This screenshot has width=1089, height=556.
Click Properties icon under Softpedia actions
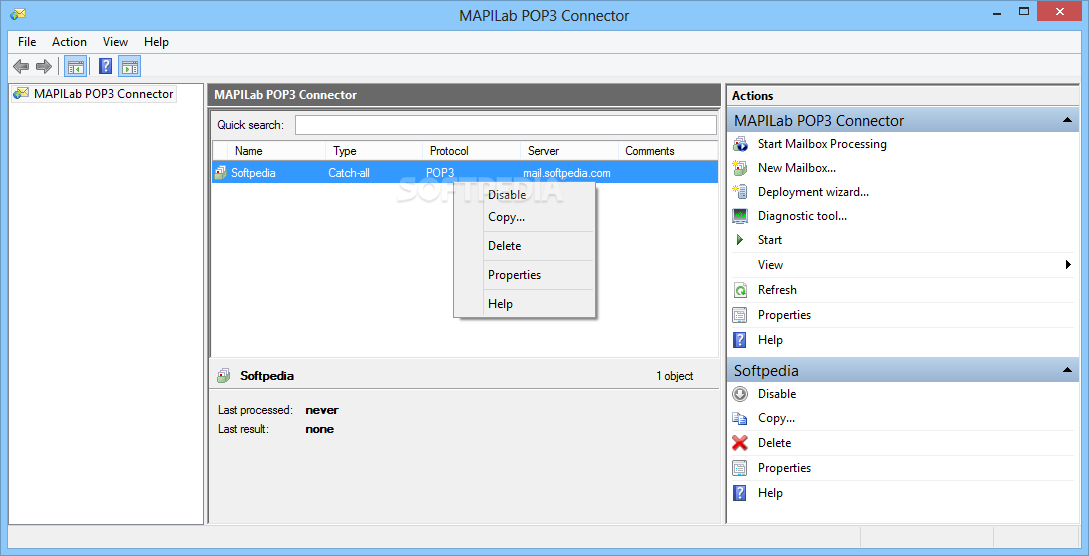740,468
